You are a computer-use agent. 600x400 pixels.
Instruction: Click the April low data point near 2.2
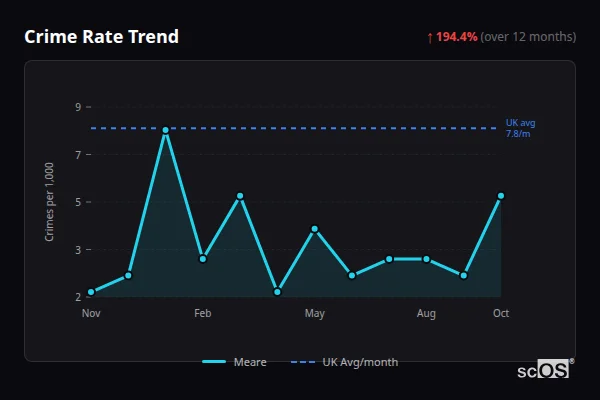[x=277, y=292]
